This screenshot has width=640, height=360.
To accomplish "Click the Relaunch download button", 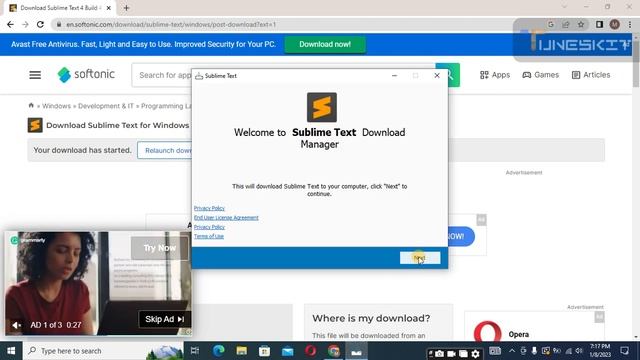I will click(165, 150).
